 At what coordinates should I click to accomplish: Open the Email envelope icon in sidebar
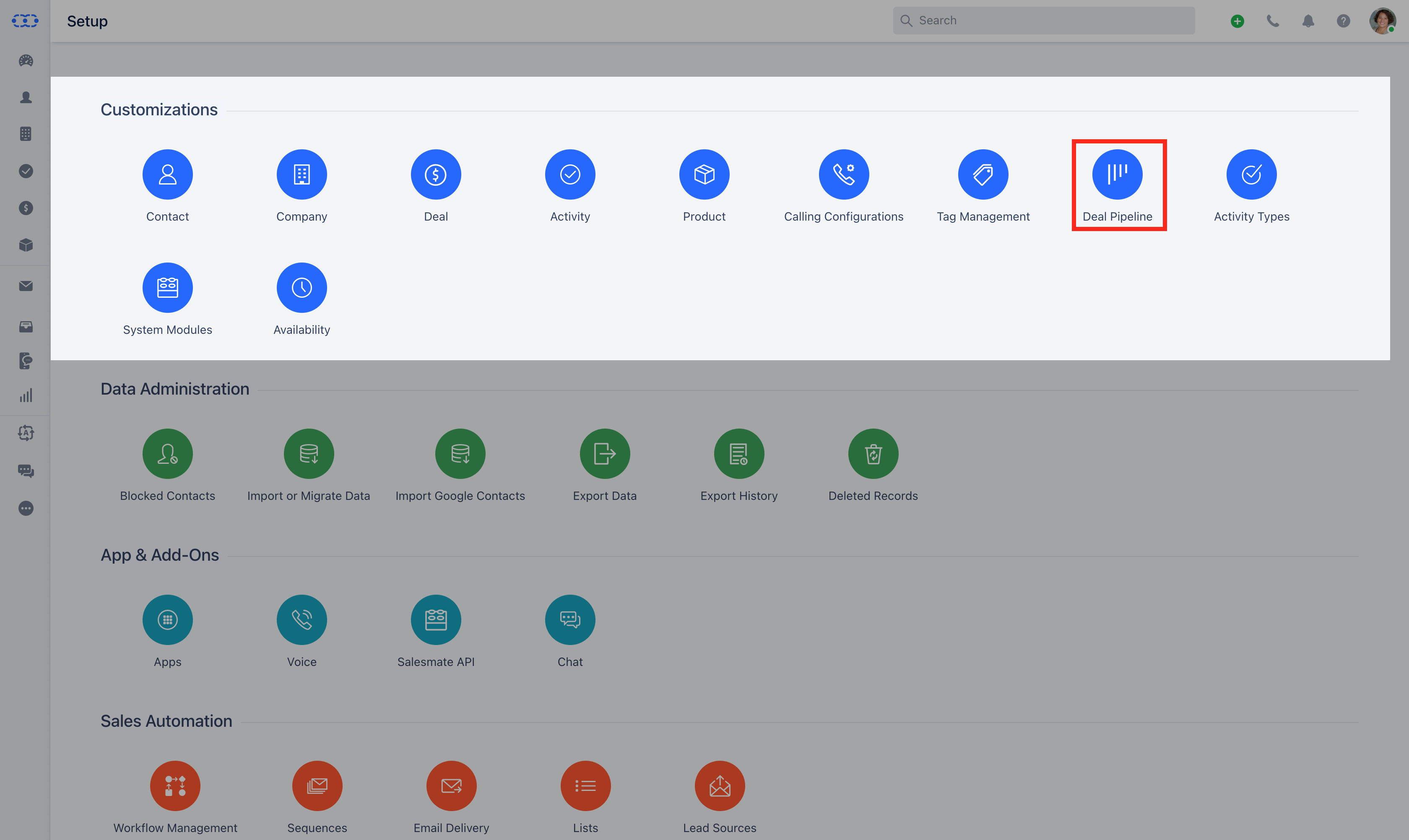26,286
